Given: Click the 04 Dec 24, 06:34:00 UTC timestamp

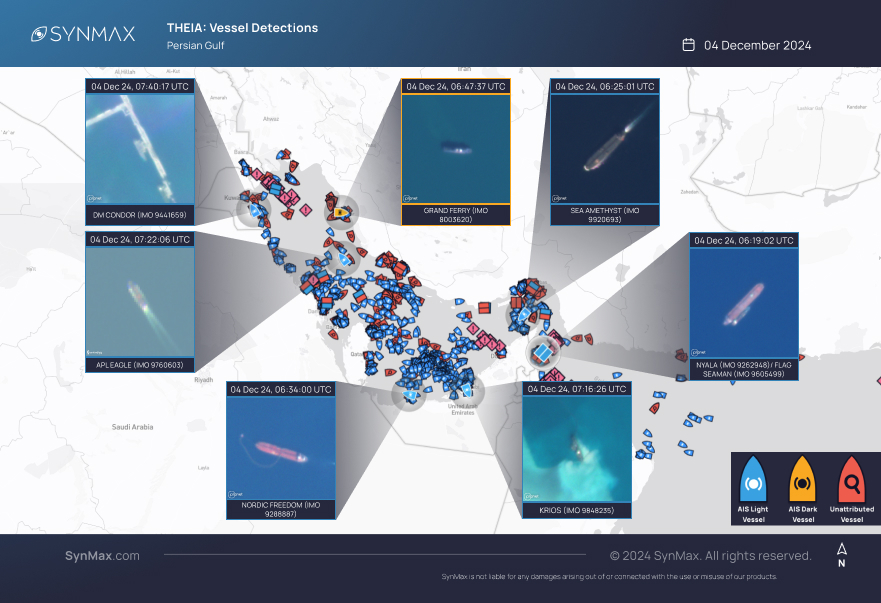Looking at the screenshot, I should click(x=281, y=389).
